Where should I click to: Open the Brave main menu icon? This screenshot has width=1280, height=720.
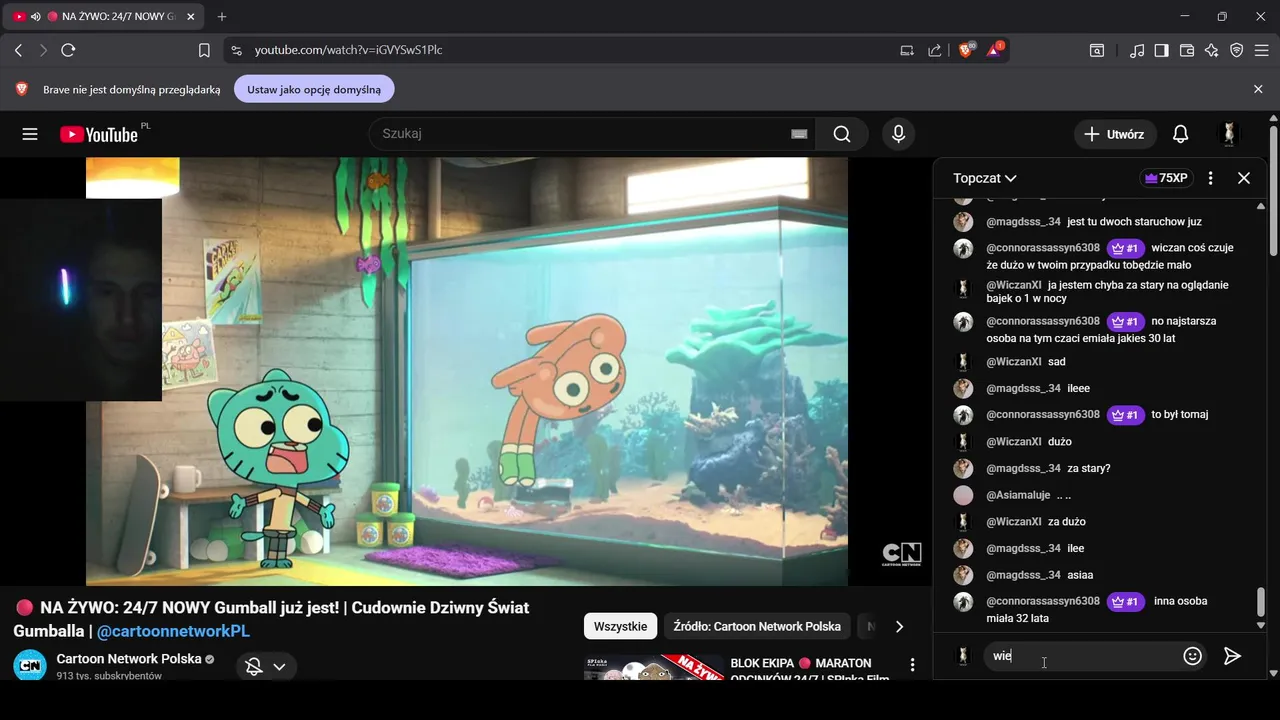tap(1261, 50)
